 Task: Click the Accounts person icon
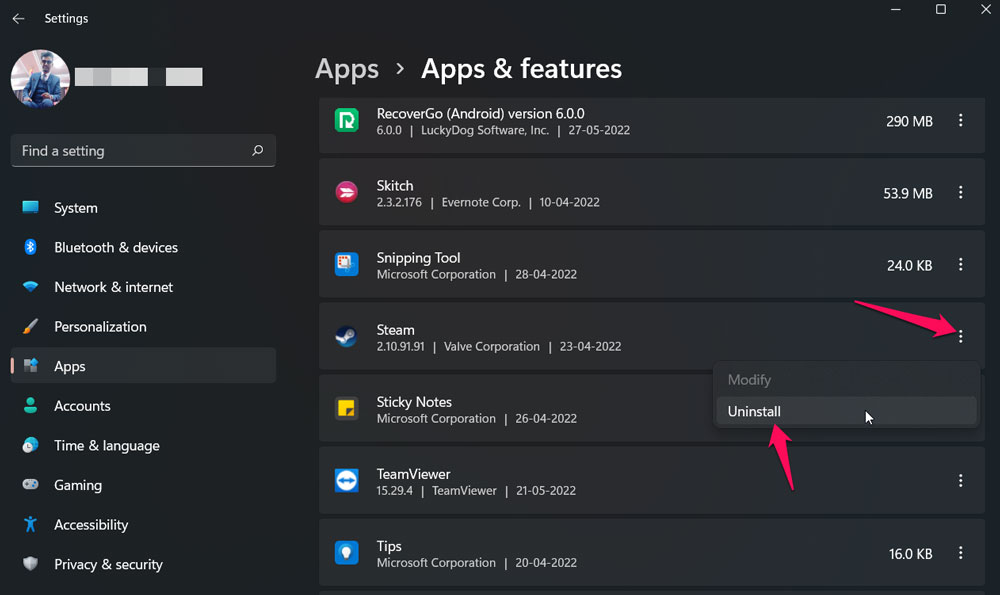pyautogui.click(x=30, y=405)
